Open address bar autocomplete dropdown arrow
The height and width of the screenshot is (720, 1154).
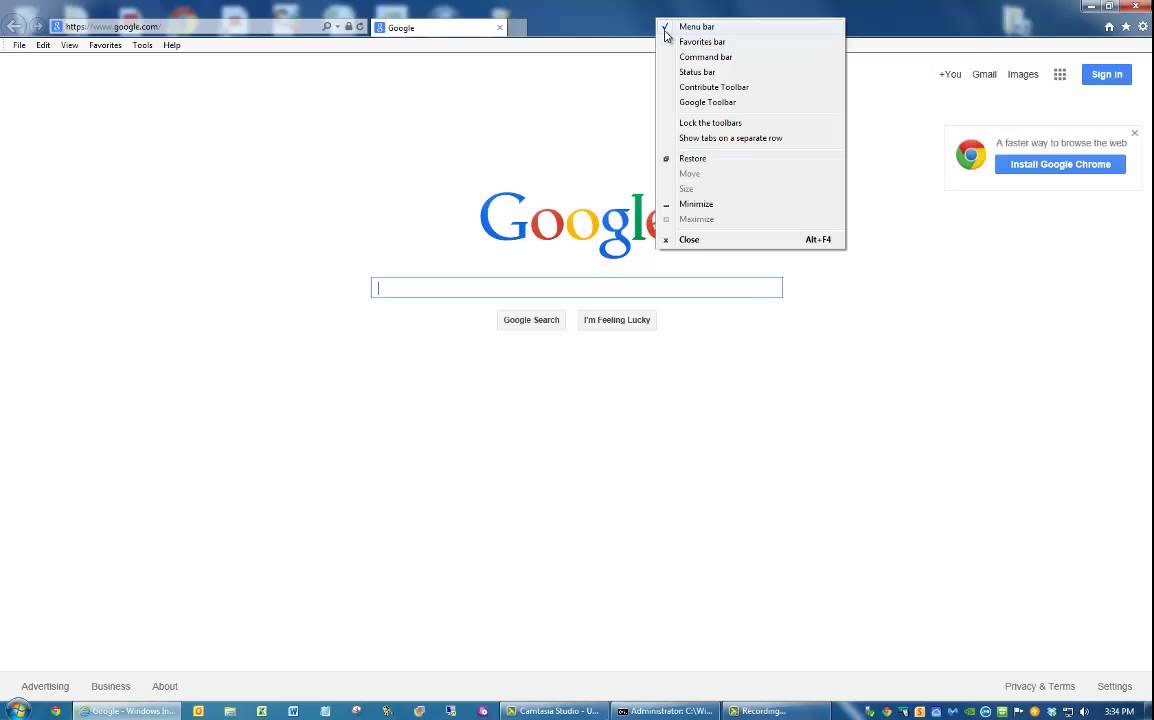338,27
